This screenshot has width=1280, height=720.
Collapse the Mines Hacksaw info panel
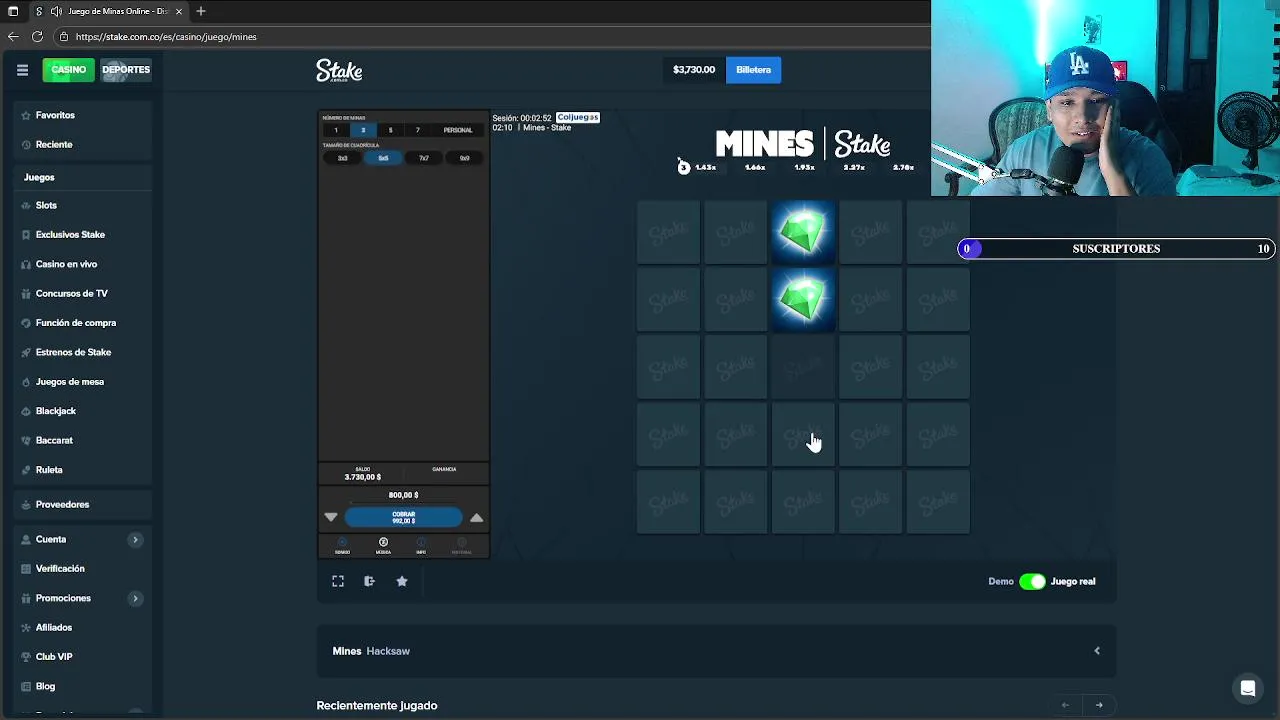pos(1097,651)
